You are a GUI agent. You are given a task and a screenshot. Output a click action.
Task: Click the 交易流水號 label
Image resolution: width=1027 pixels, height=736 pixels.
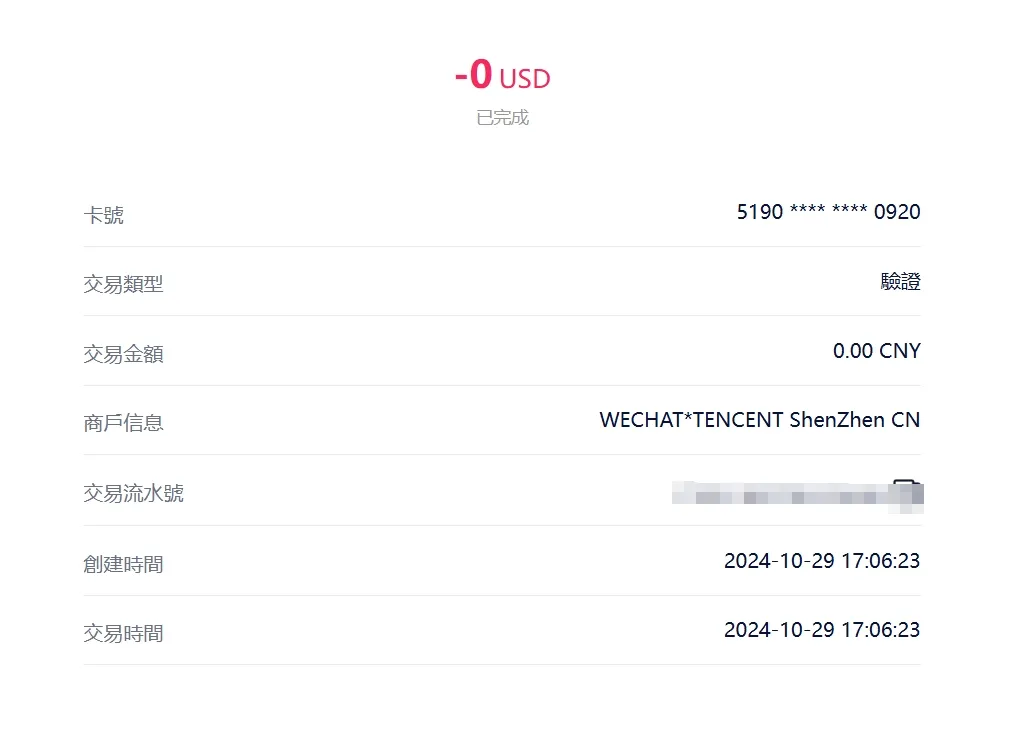[x=133, y=493]
